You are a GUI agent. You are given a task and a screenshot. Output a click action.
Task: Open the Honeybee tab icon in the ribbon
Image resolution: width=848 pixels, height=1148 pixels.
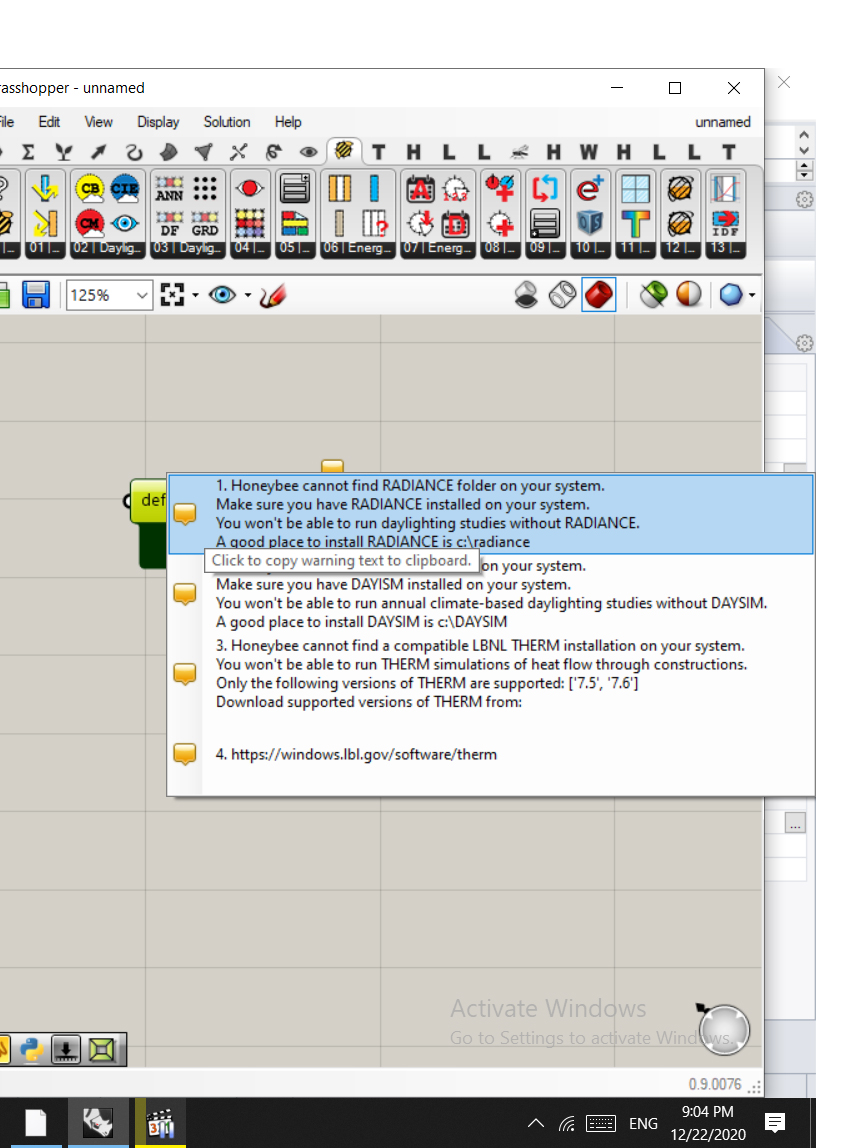(343, 151)
